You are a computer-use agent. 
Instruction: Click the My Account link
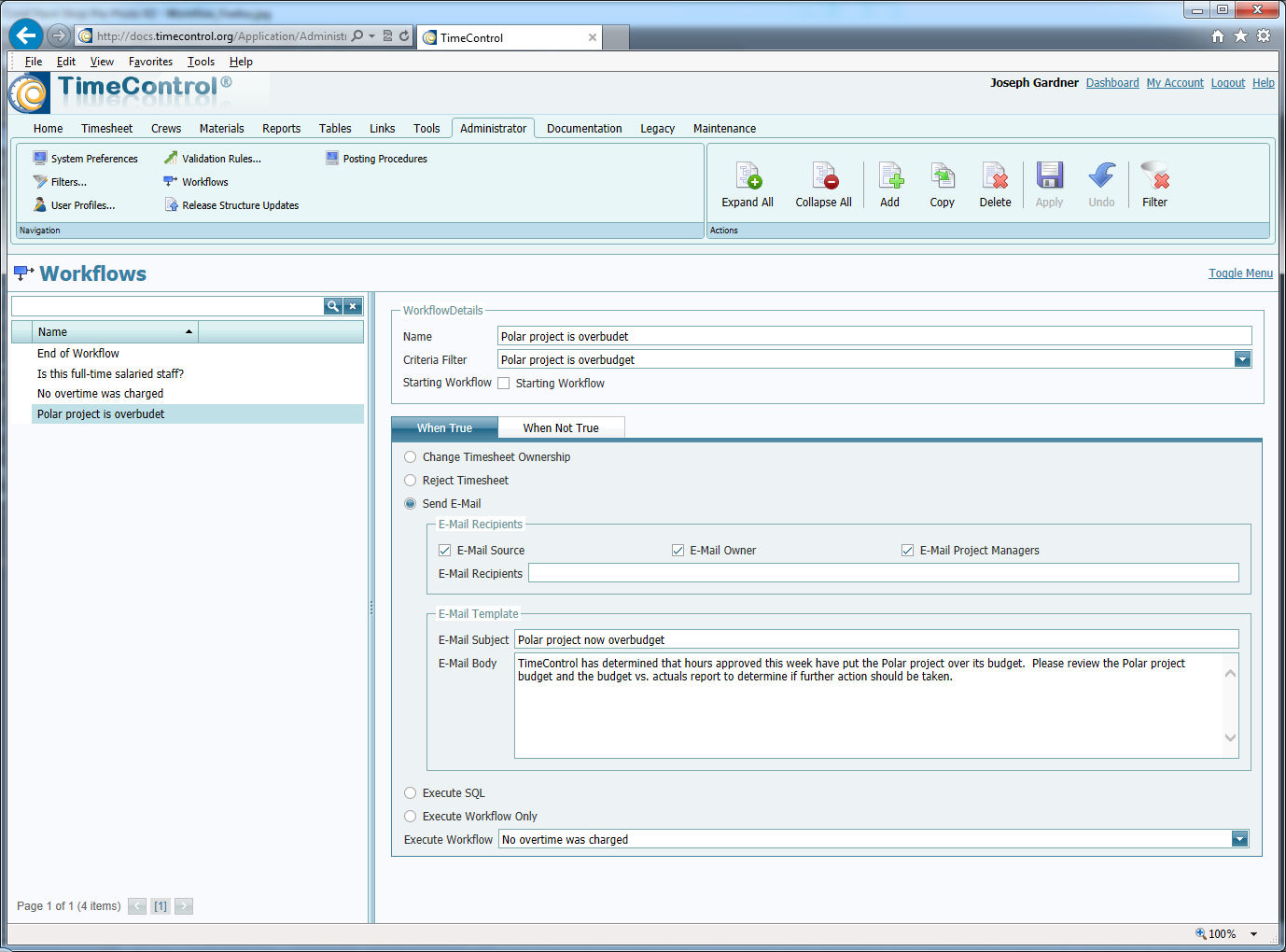point(1175,83)
